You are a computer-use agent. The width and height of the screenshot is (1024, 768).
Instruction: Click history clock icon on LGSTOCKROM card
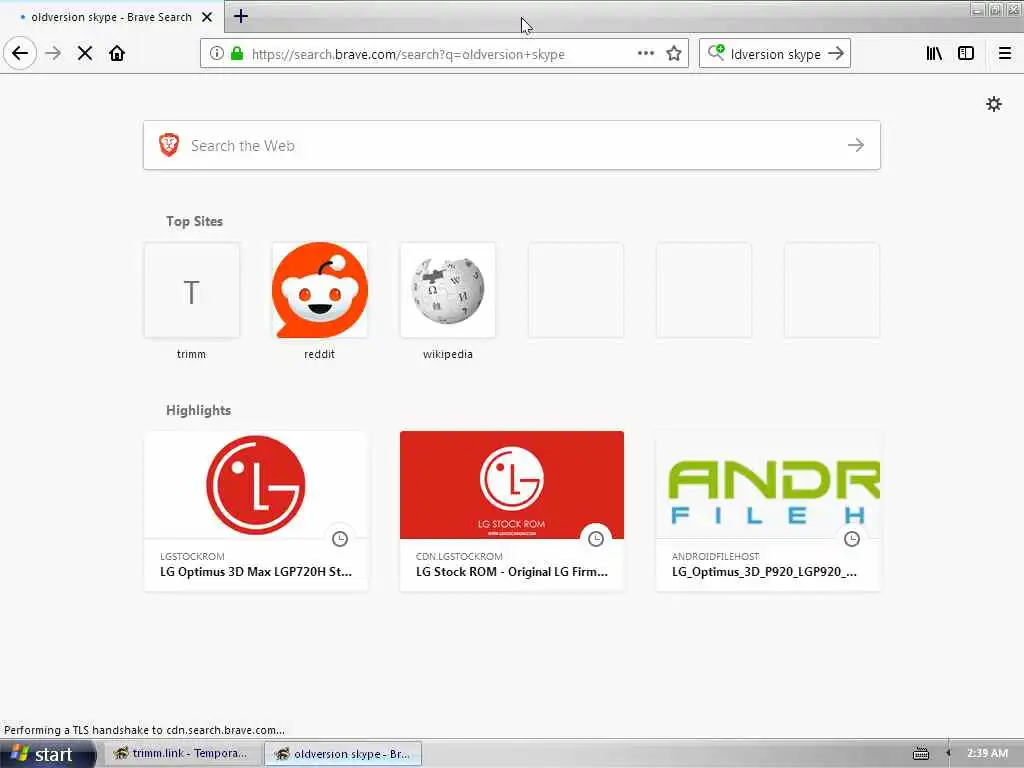pyautogui.click(x=340, y=539)
